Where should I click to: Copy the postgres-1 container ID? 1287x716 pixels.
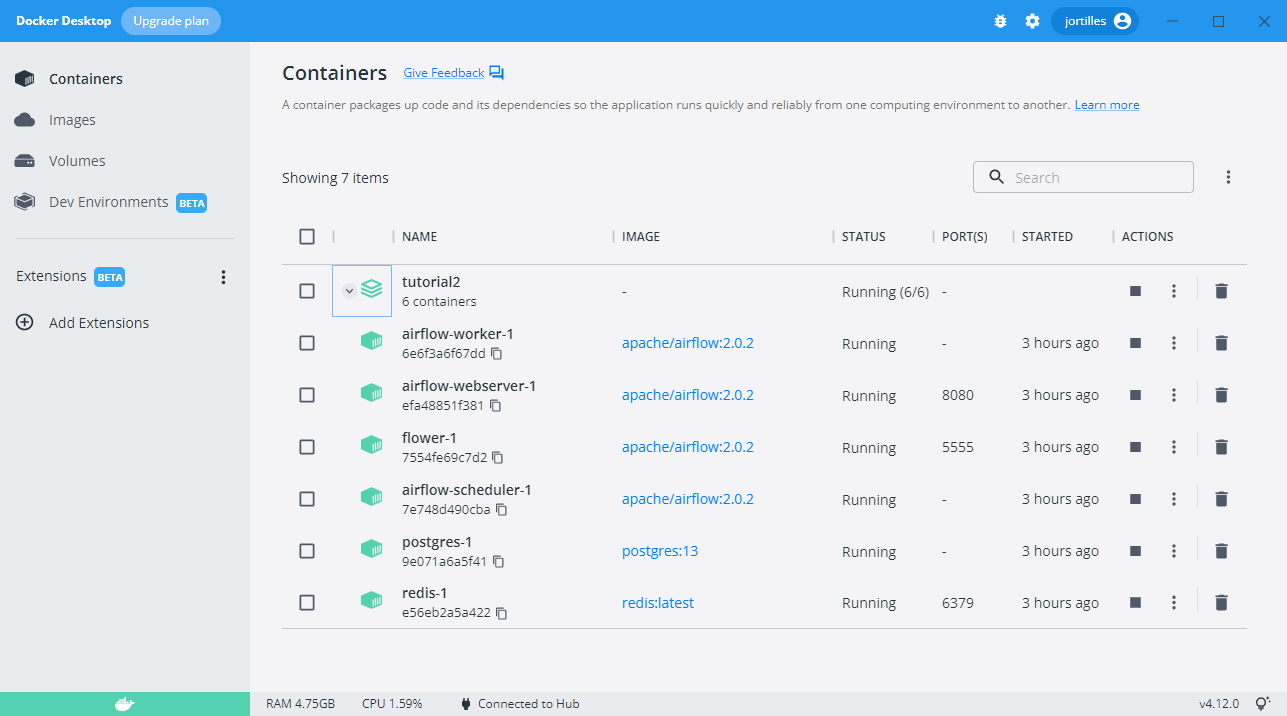pos(498,562)
